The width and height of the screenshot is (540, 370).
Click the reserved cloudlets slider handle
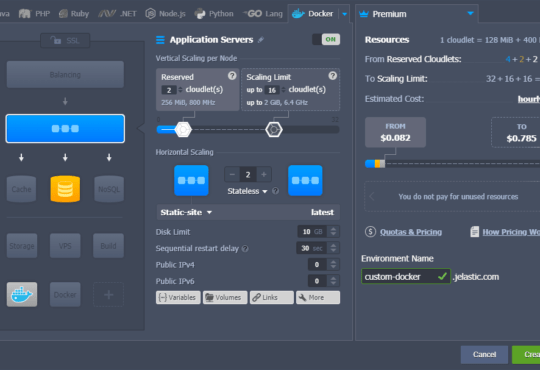(183, 130)
